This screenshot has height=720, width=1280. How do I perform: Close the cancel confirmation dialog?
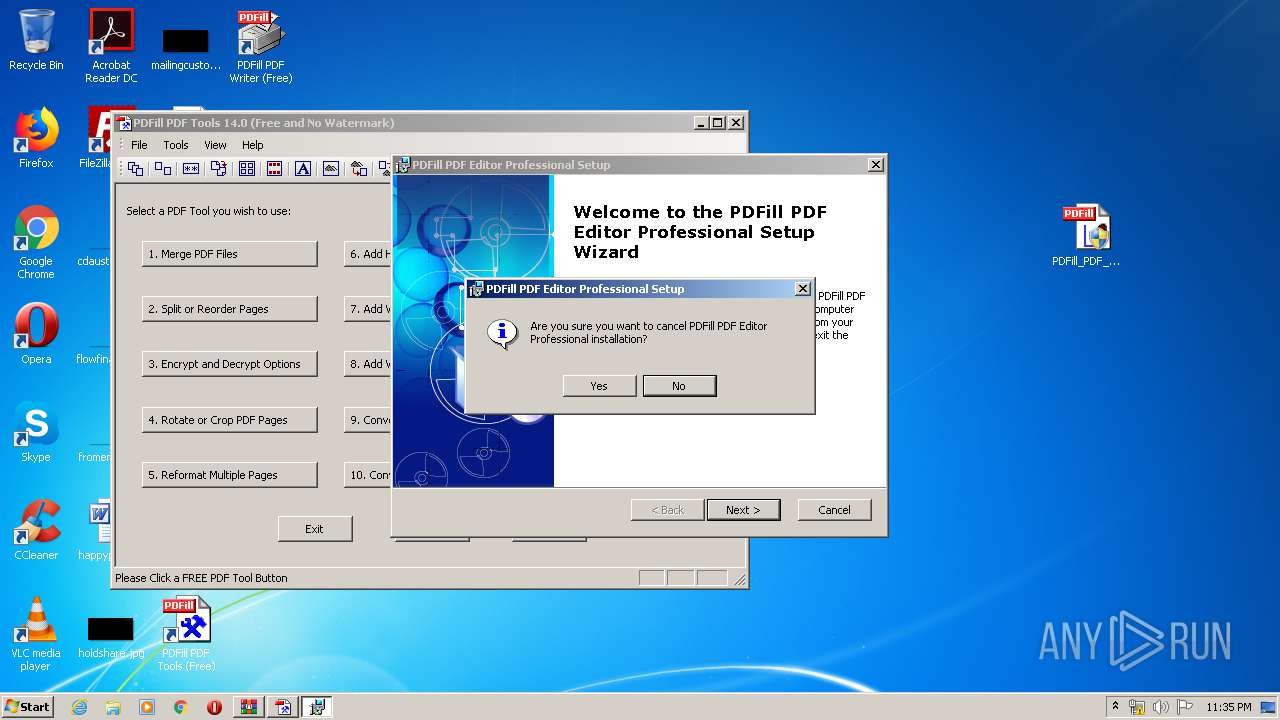pos(802,289)
